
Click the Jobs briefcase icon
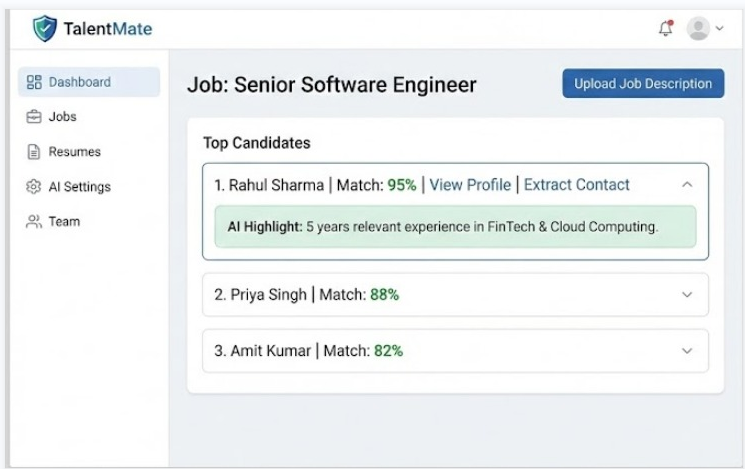point(33,117)
